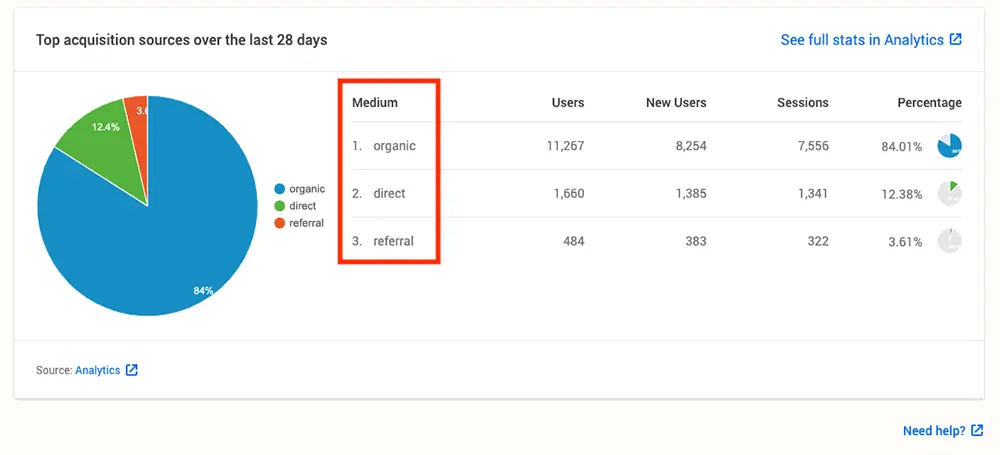Click the 1,341 sessions value
Screen dimensions: 1000x455
pyautogui.click(x=813, y=193)
